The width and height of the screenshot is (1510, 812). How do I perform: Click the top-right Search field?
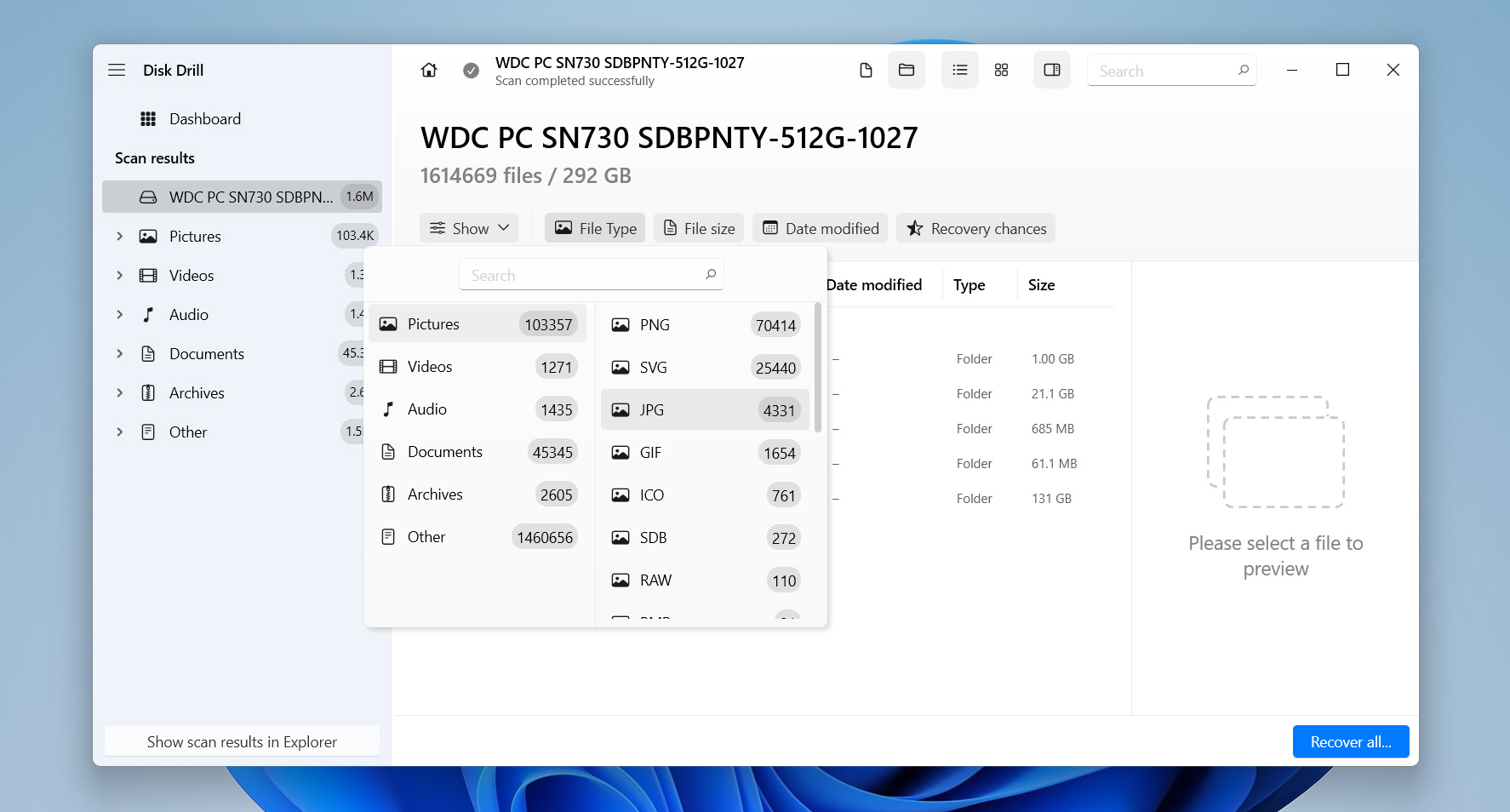(1171, 71)
